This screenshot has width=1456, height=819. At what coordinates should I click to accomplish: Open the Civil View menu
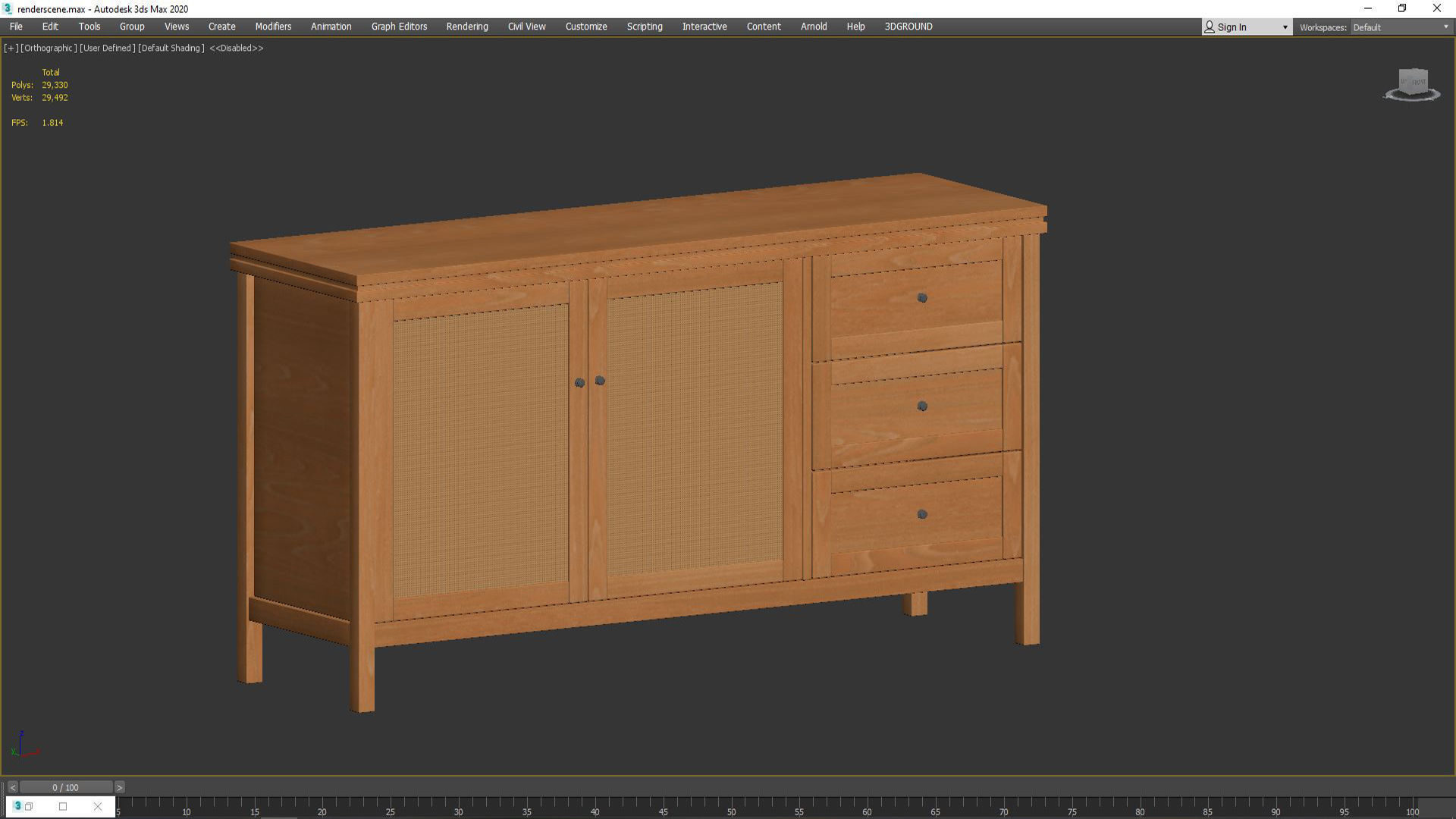pyautogui.click(x=526, y=27)
